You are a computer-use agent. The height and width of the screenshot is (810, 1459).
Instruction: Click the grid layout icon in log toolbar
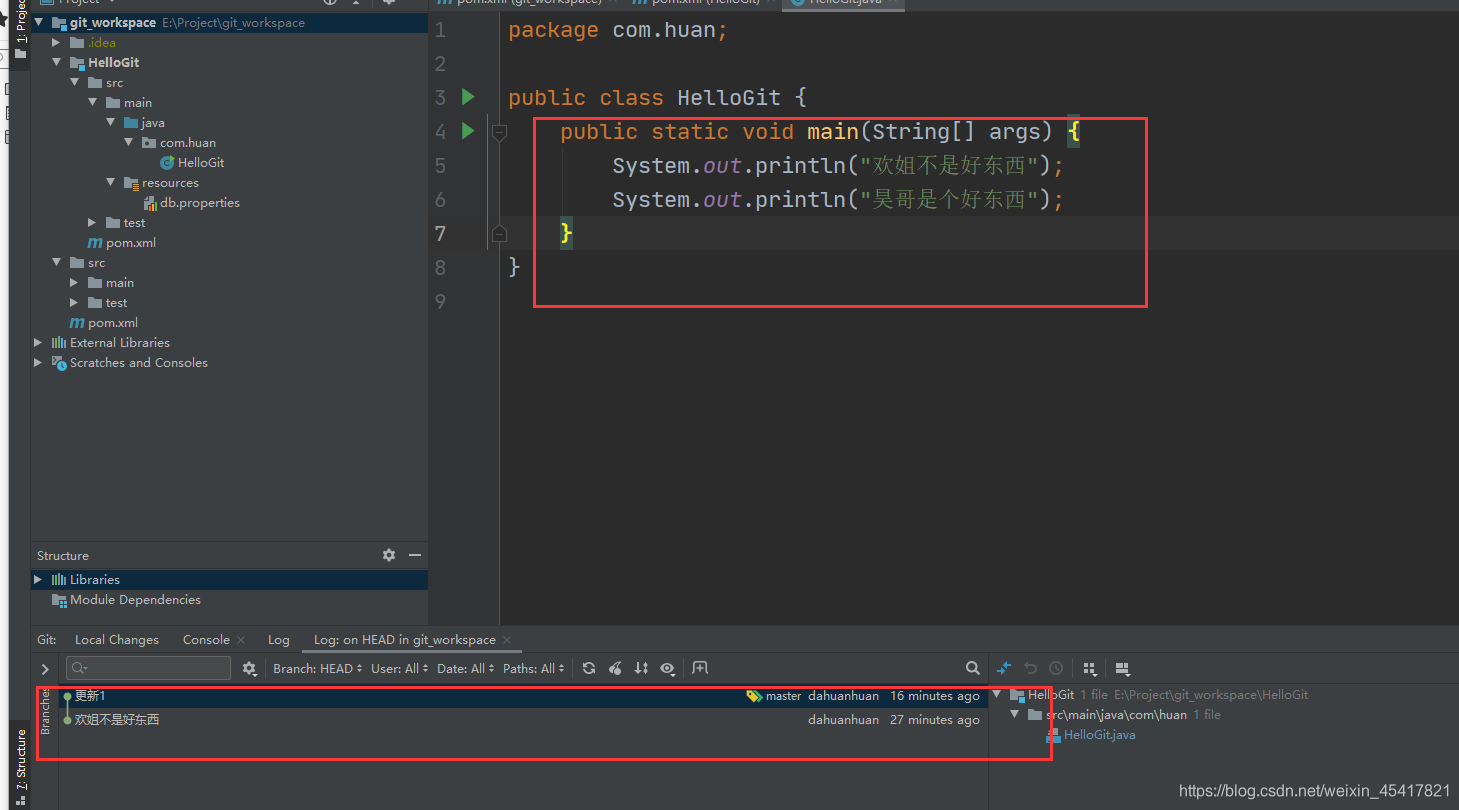pyautogui.click(x=1089, y=668)
